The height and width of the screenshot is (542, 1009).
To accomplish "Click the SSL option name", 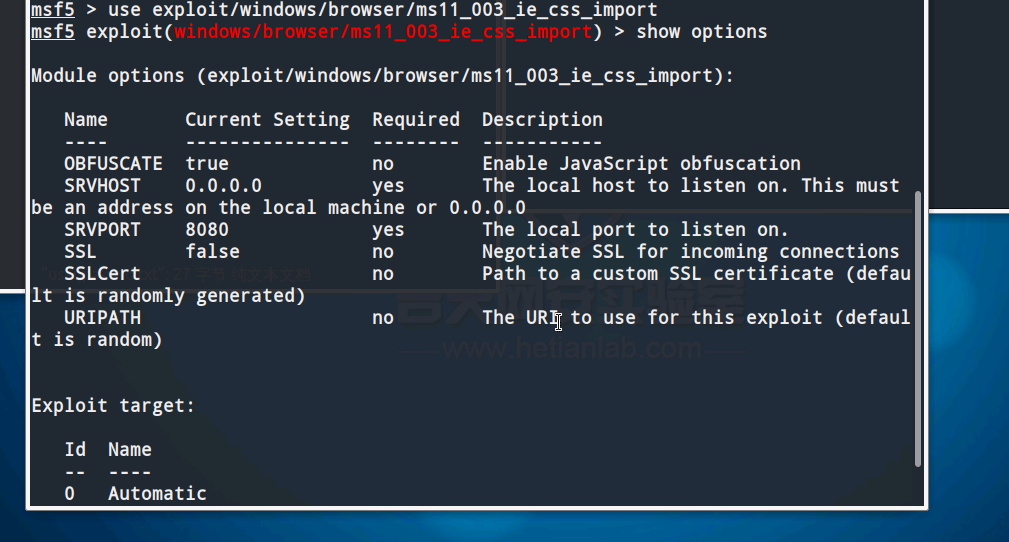I will point(80,252).
